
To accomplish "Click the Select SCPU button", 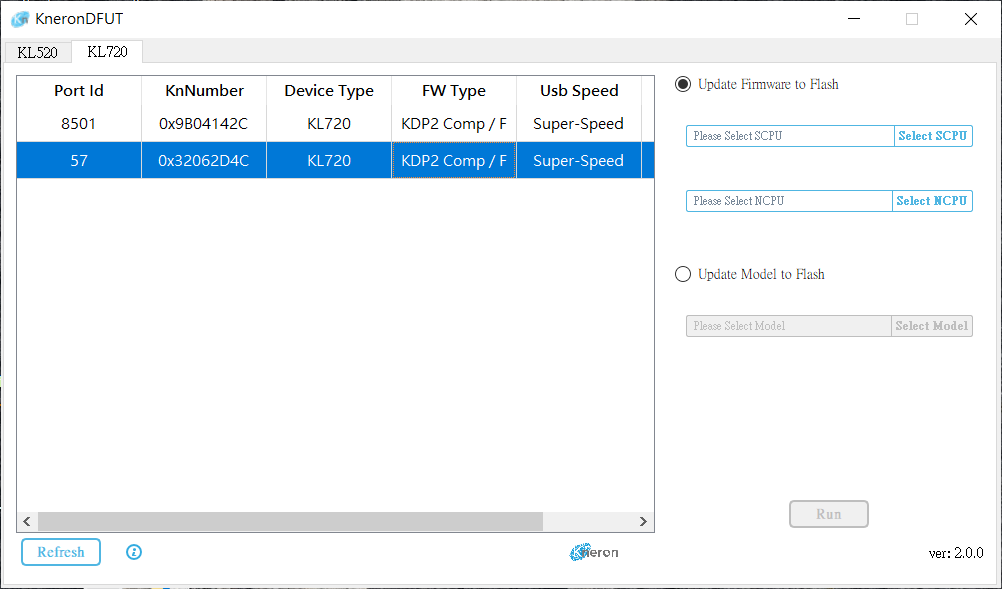I will click(933, 136).
